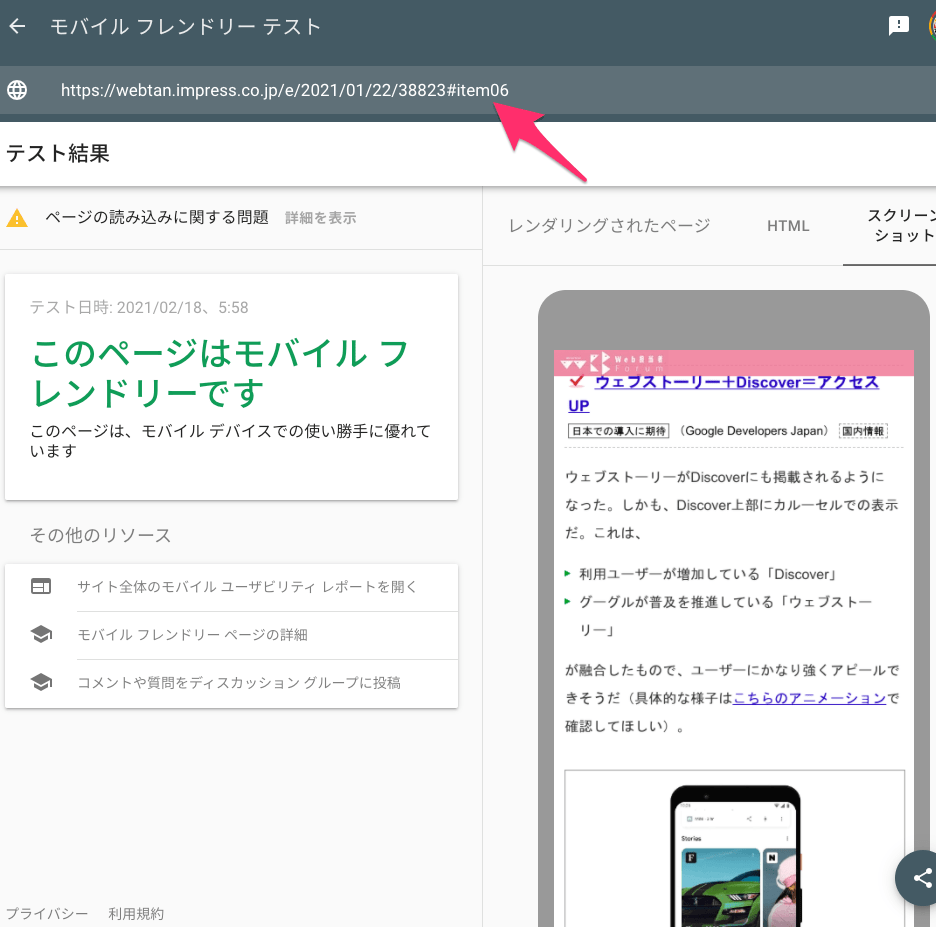Click the このページはモバイル フレンドリーです heading
Viewport: 936px width, 927px height.
[220, 372]
